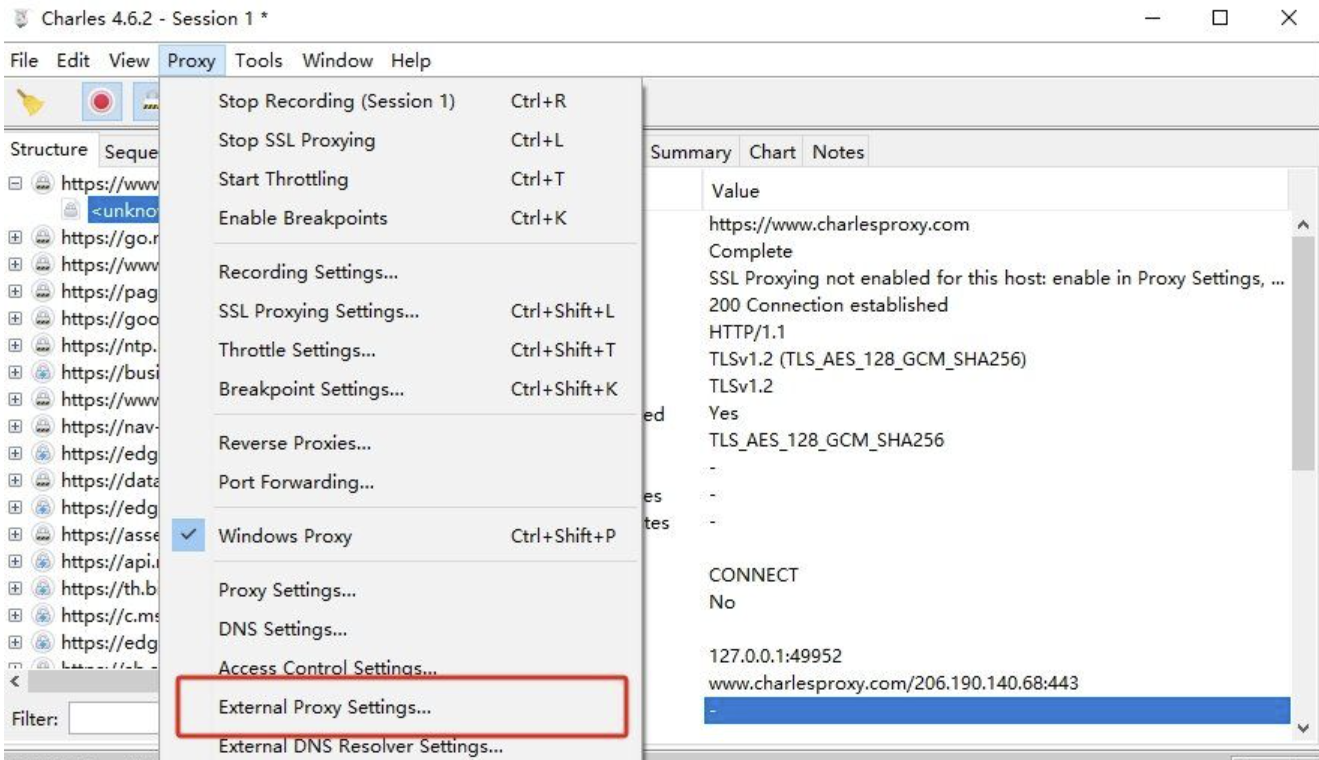Expand the https://go. host tree node
This screenshot has height=760, width=1319.
16,238
